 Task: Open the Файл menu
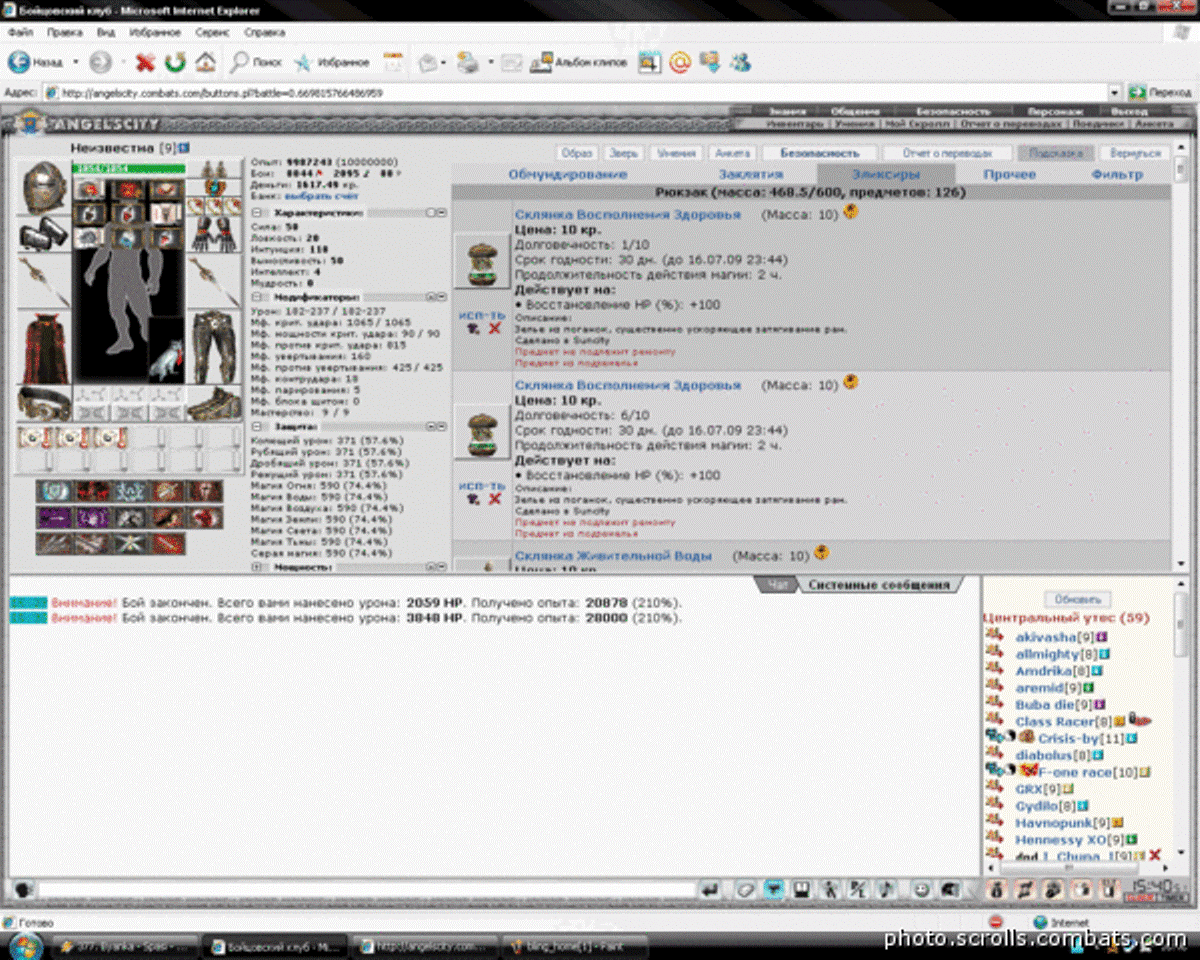tap(20, 32)
